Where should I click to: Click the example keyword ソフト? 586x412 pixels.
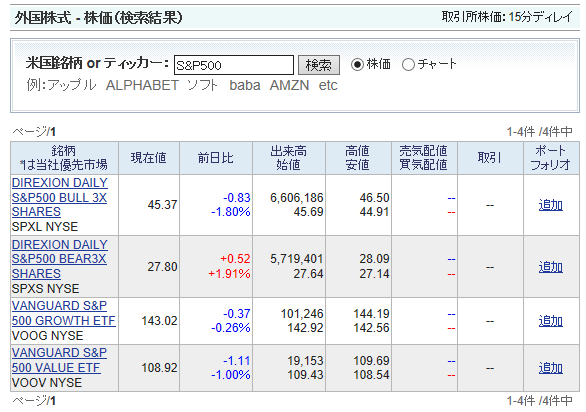click(202, 85)
